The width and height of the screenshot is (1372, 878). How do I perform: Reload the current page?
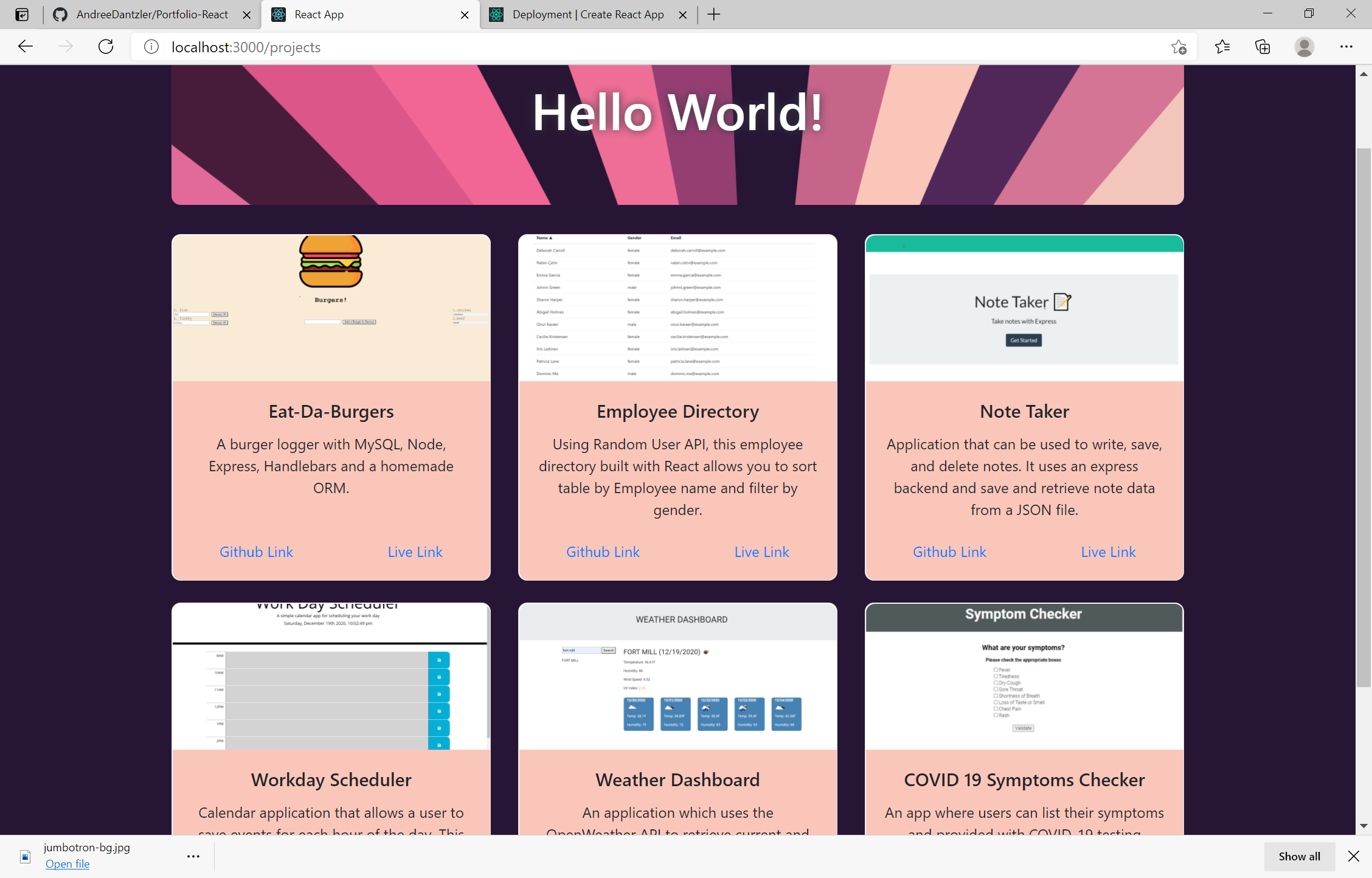click(x=105, y=46)
